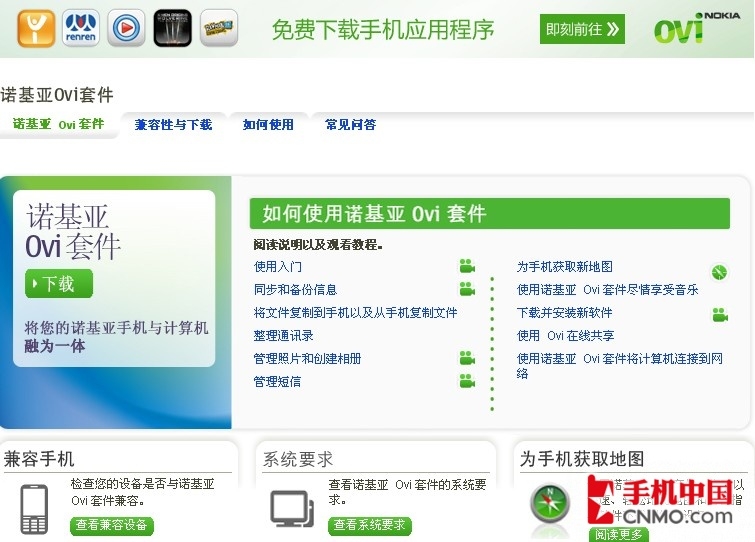Viewport: 755px width, 542px height.
Task: Click the 阅读更多 button
Action: tap(618, 534)
